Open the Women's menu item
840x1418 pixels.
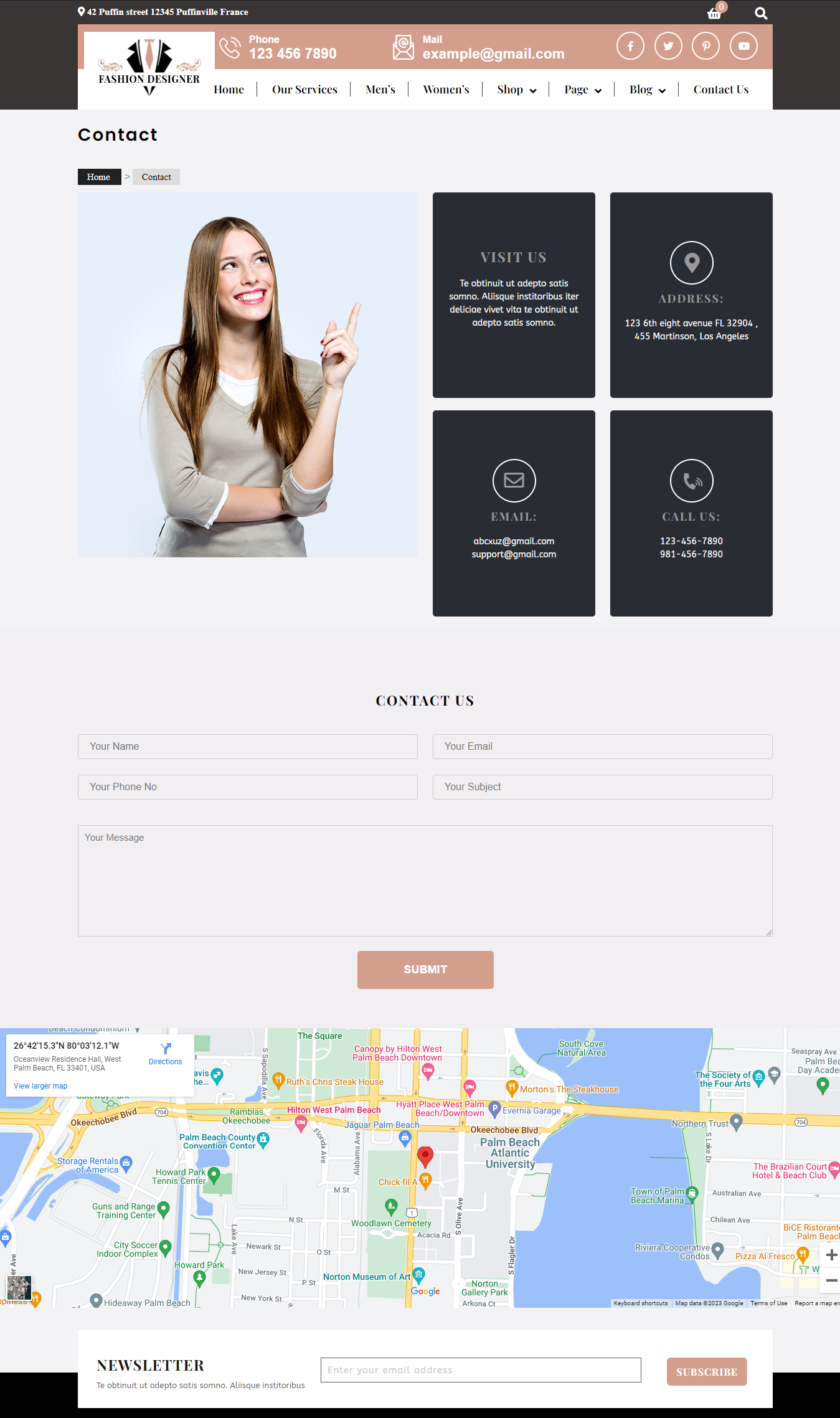tap(446, 90)
